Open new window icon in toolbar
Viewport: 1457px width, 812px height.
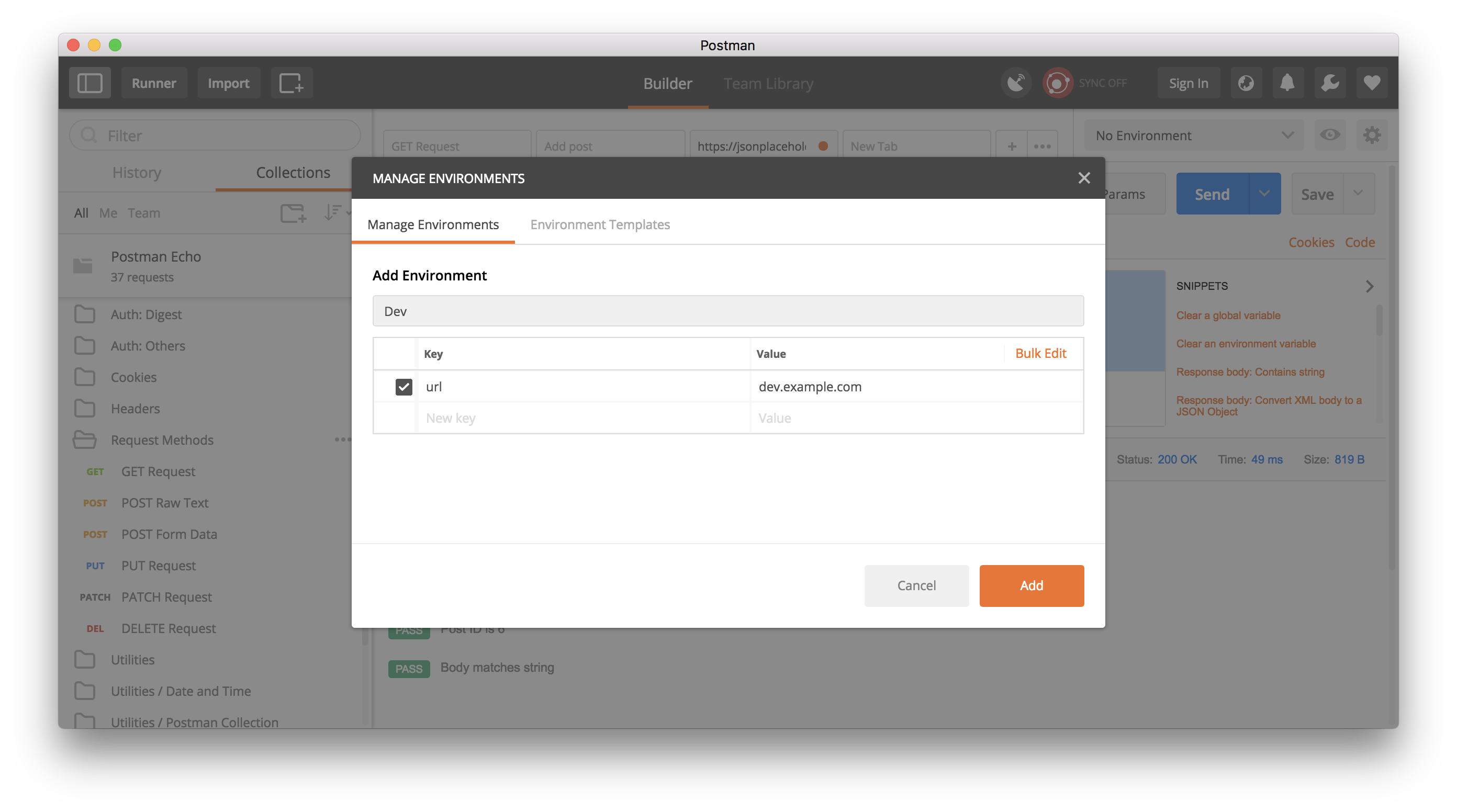[292, 83]
